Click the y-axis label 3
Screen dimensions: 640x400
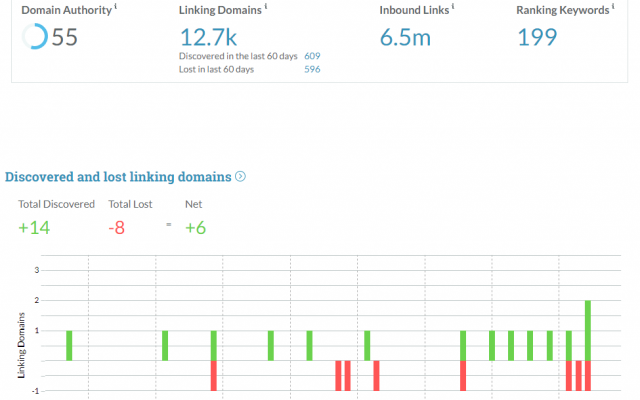coord(37,270)
